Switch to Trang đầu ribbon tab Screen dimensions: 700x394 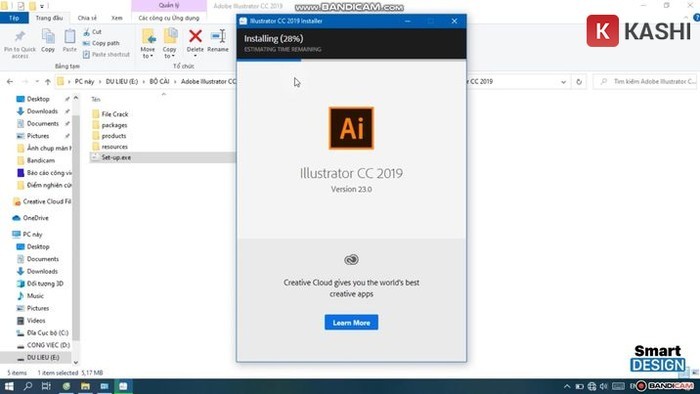49,18
